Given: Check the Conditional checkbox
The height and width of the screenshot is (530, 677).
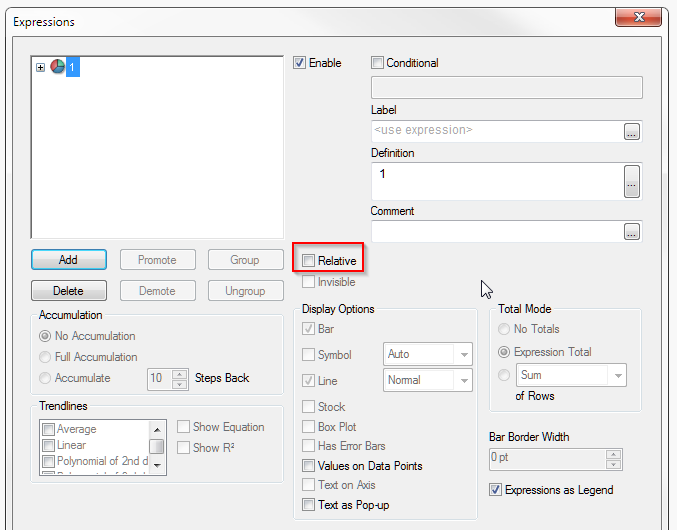Looking at the screenshot, I should coord(377,63).
